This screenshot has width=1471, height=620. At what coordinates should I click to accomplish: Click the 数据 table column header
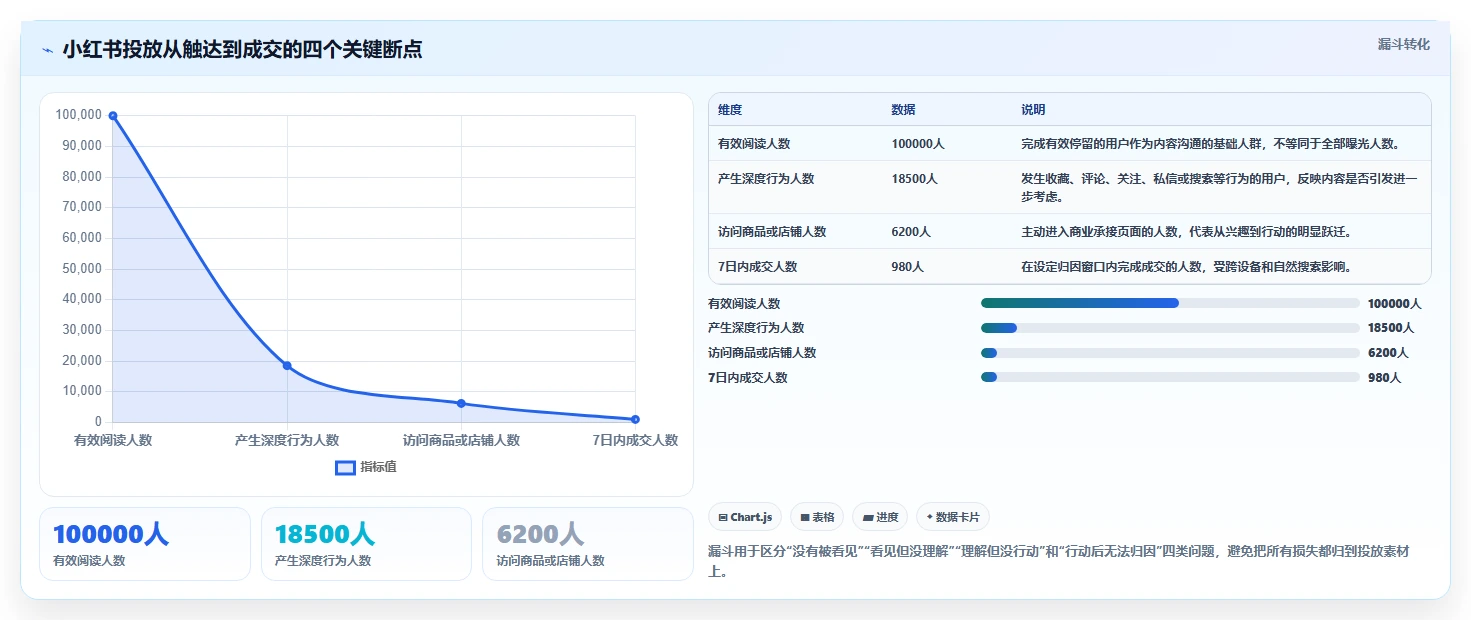pos(904,110)
